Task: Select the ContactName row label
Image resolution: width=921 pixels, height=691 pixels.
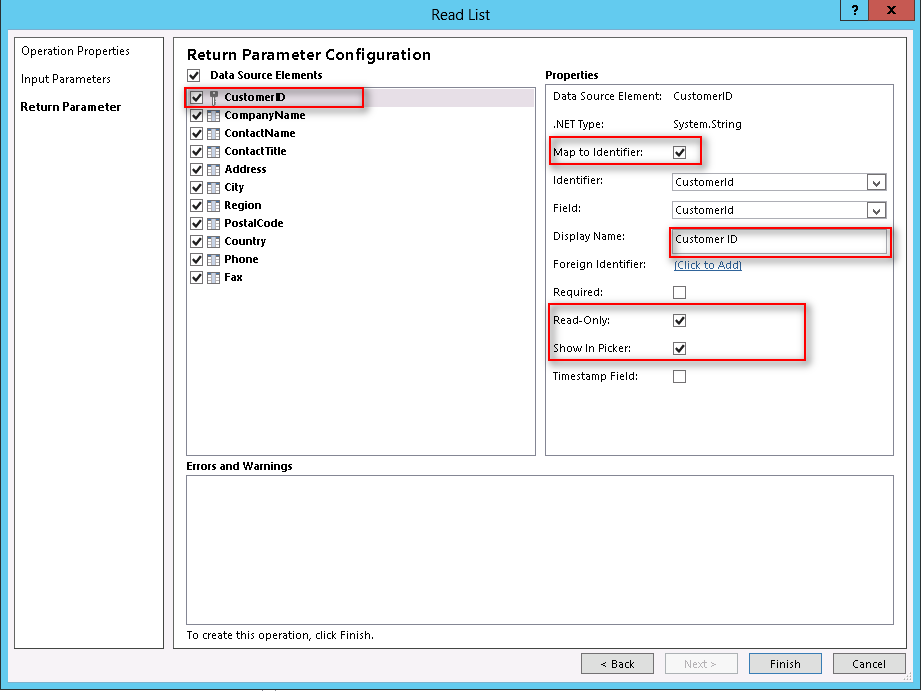Action: pos(260,133)
